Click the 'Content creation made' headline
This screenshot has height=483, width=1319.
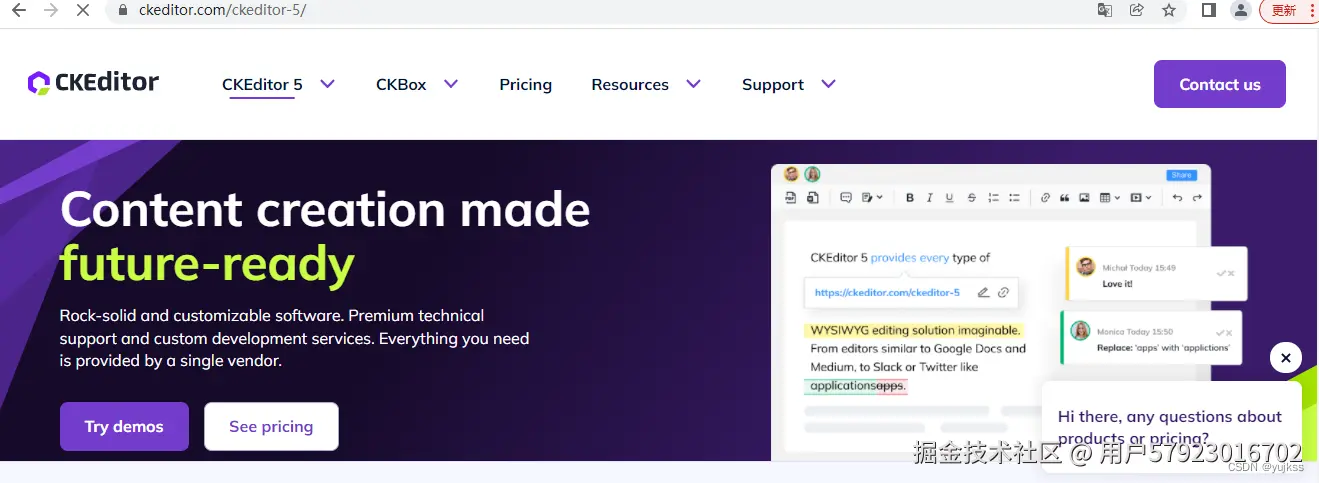click(x=325, y=210)
